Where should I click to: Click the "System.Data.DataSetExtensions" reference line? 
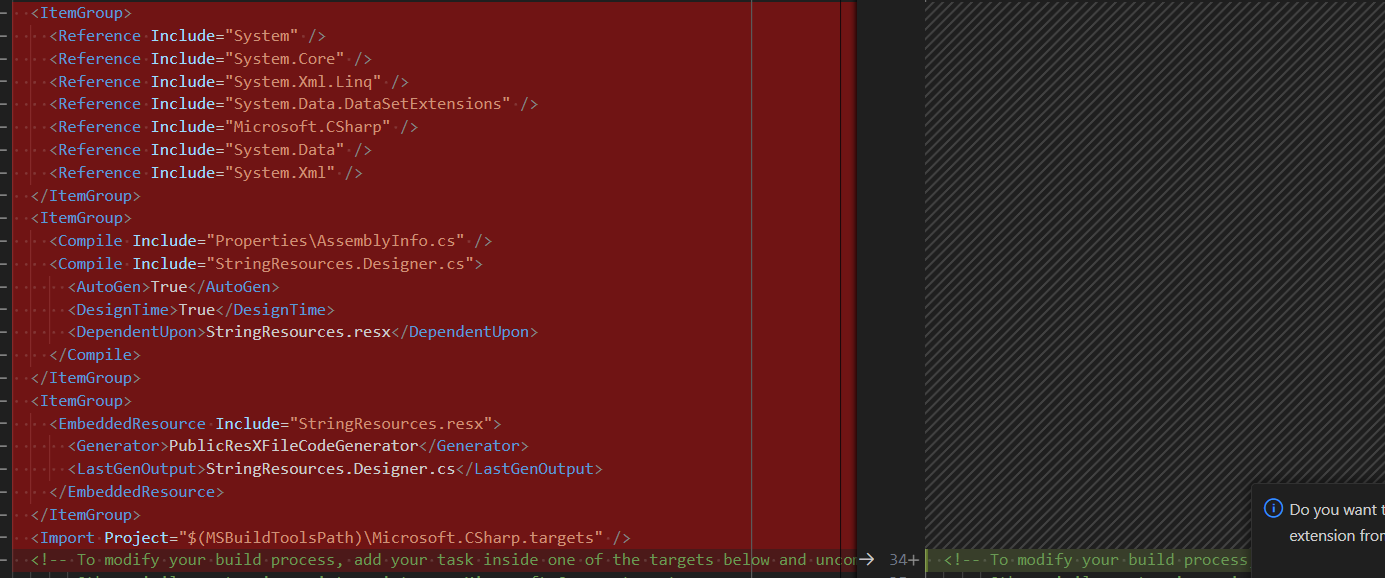click(x=294, y=104)
